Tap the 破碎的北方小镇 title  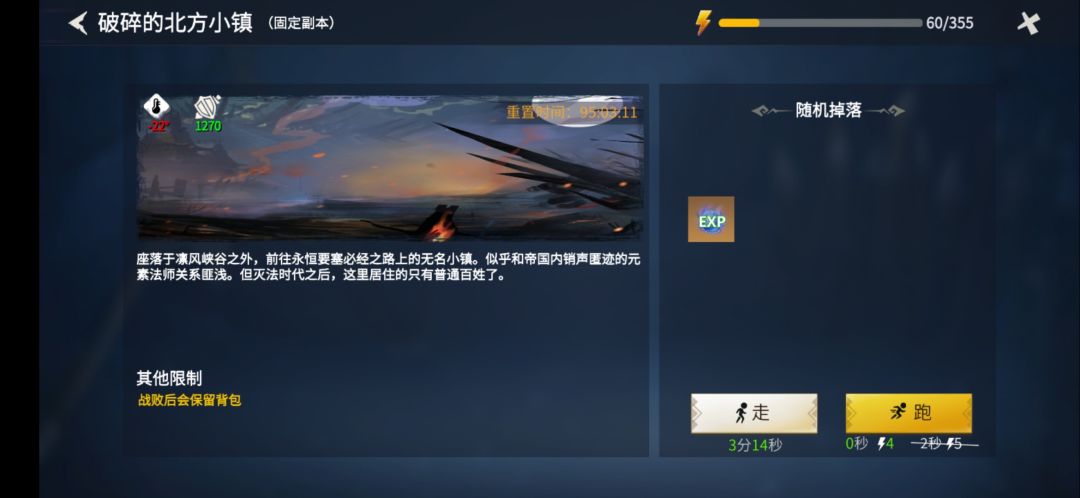tap(175, 23)
